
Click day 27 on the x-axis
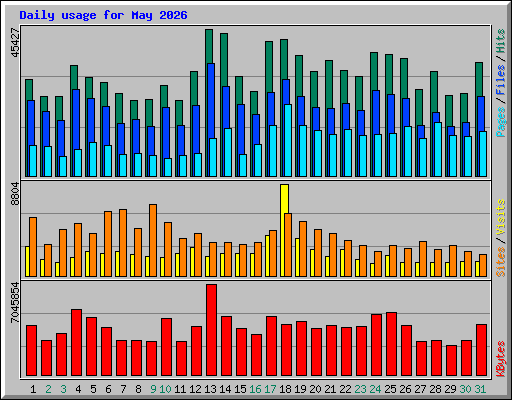tap(420, 389)
